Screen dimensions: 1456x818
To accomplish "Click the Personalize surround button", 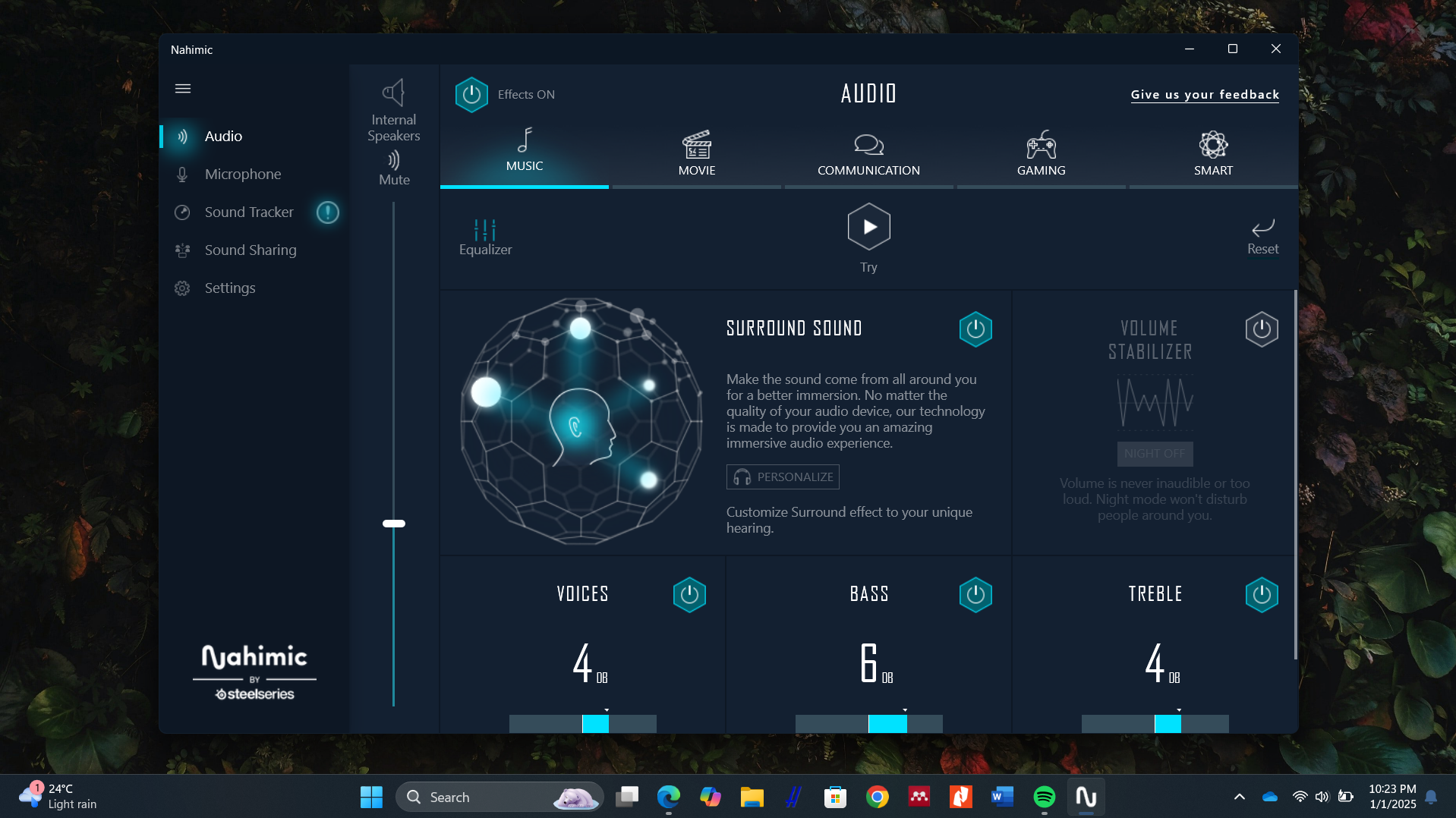I will point(783,477).
